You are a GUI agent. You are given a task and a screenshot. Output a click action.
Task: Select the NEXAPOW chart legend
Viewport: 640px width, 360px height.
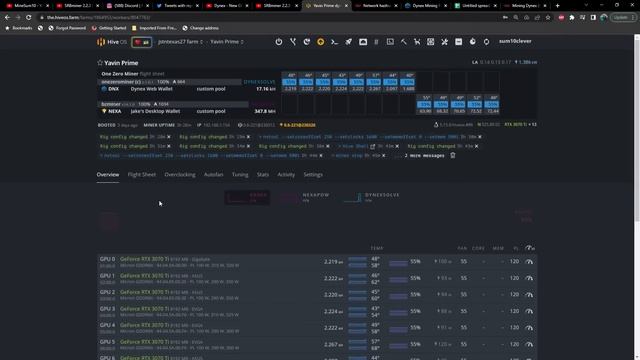click(304, 198)
